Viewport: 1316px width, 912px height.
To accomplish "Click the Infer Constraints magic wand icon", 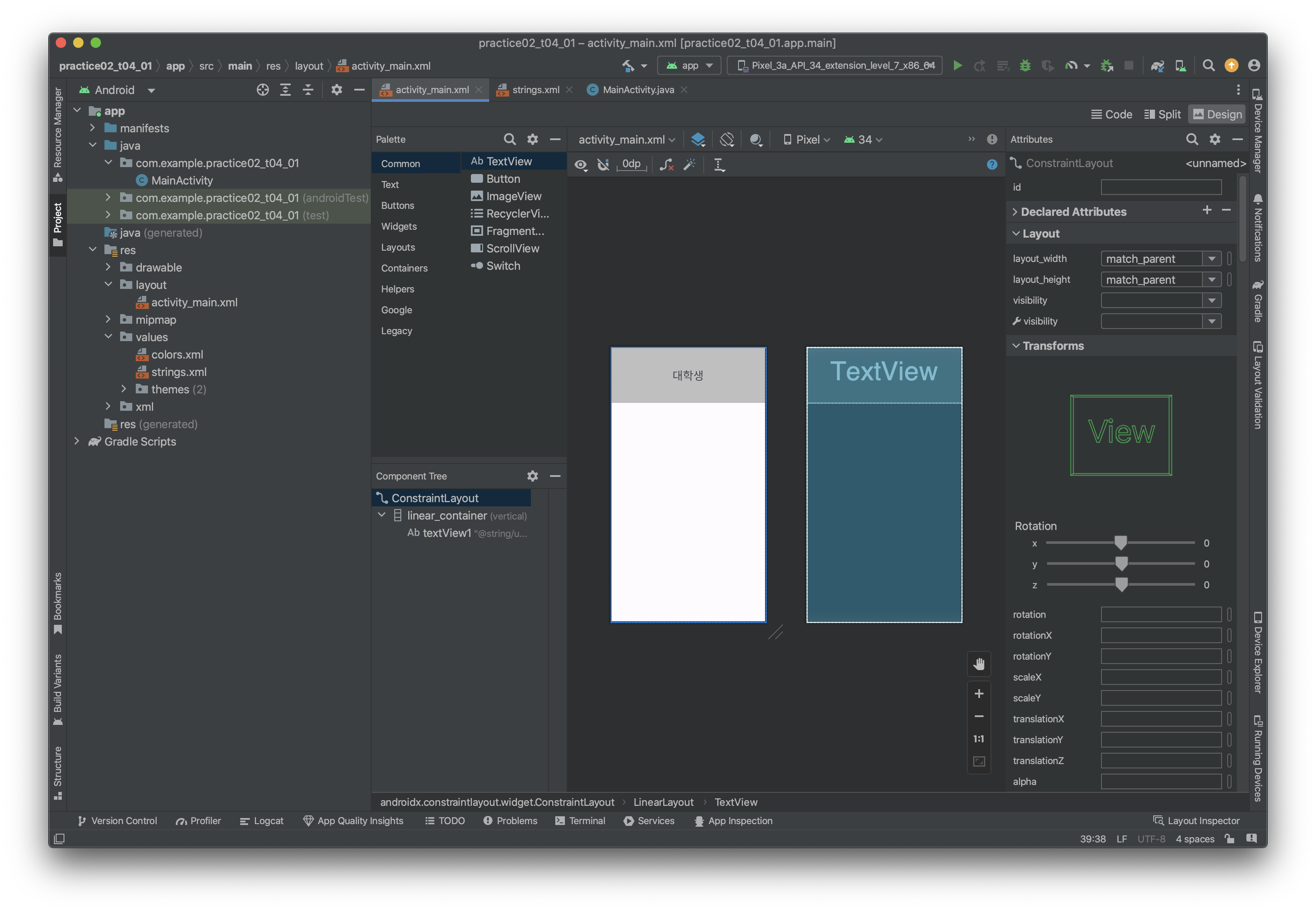I will 690,165.
